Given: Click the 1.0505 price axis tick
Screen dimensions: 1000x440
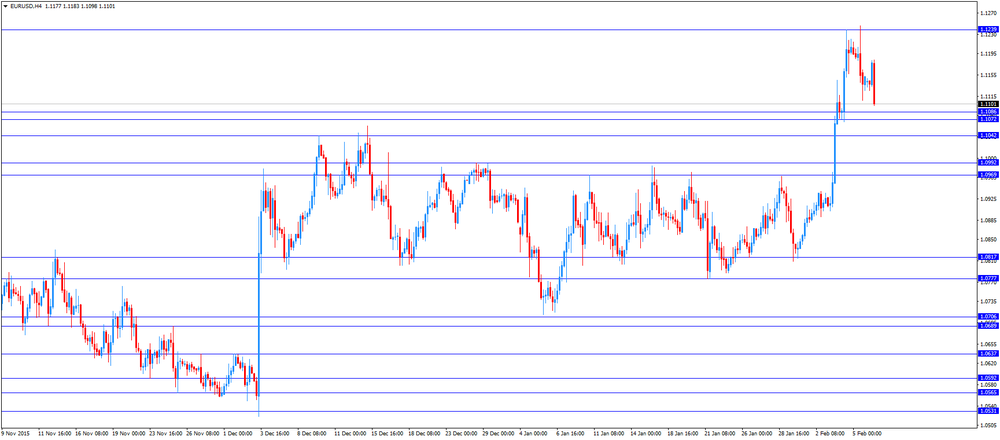Looking at the screenshot, I should pyautogui.click(x=989, y=426).
